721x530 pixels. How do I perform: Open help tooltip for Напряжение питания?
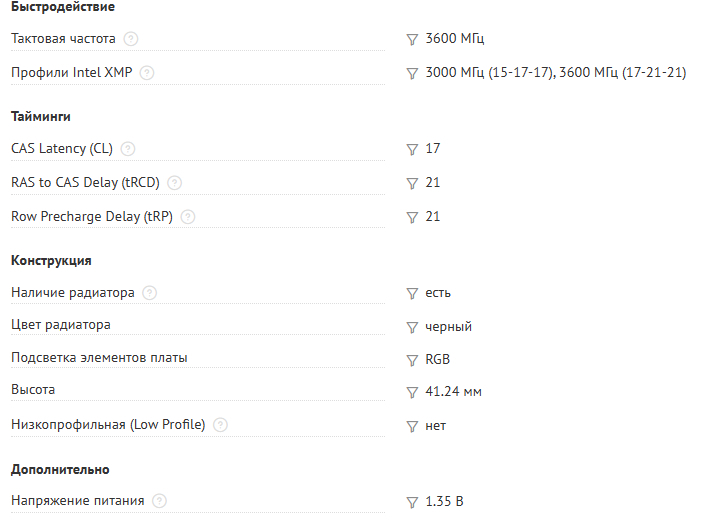(x=160, y=501)
